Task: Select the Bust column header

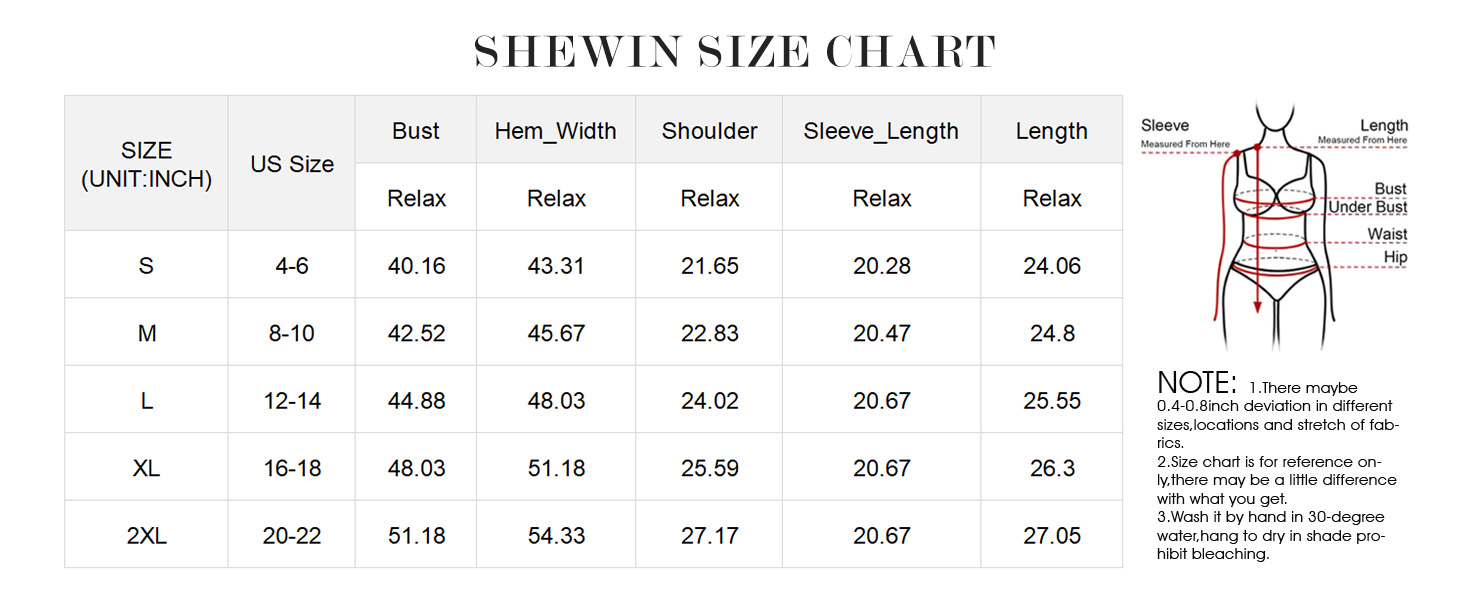Action: (416, 131)
